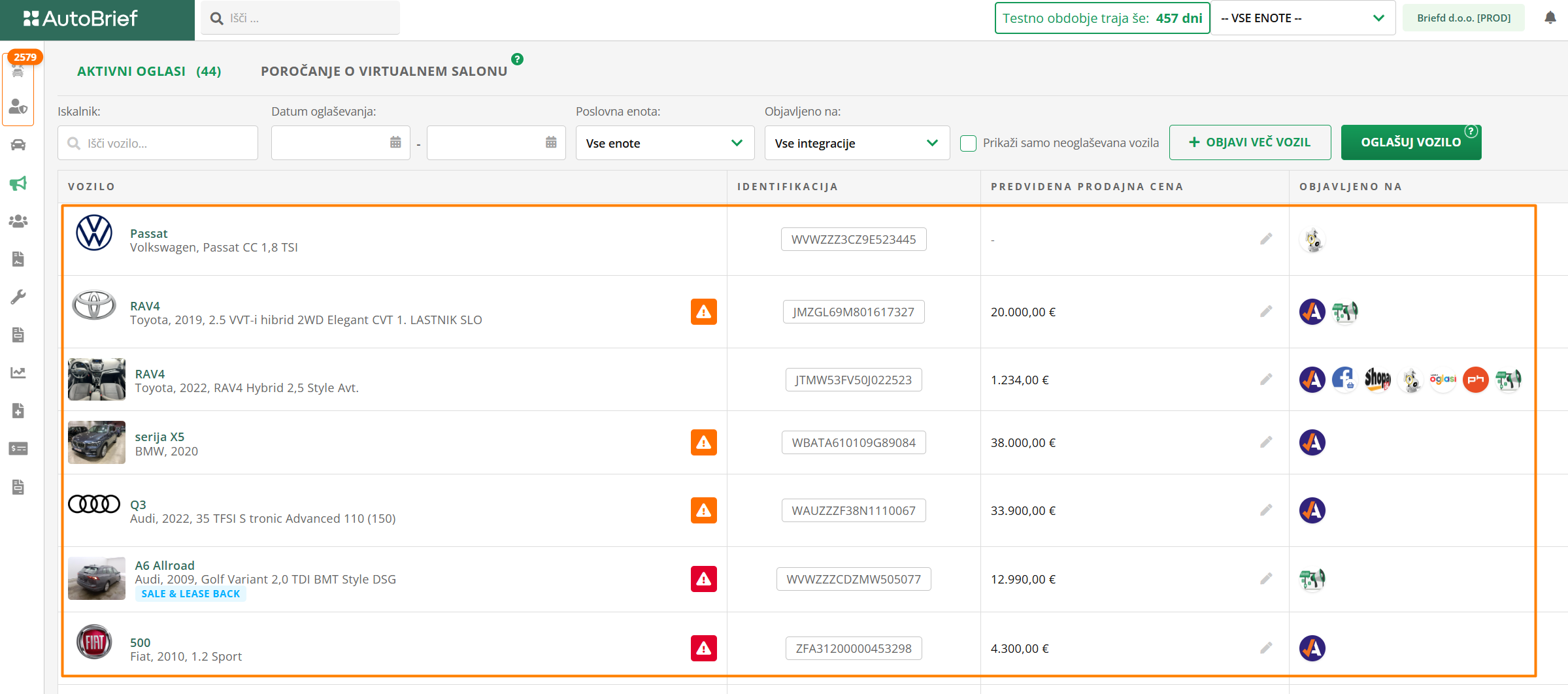Toggle 'Prikaži samo neoglaševana vozila' checkbox
The image size is (1568, 694).
point(968,143)
